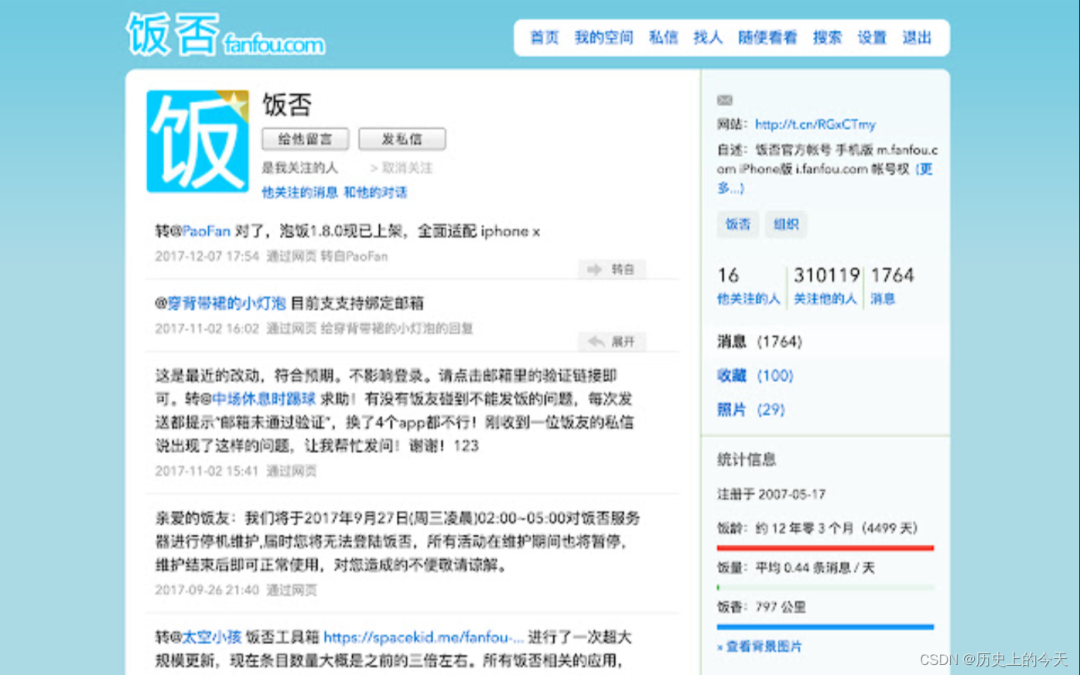This screenshot has height=675, width=1080.
Task: Click timestamp 2017-09-26 21:40
Action: tap(207, 590)
